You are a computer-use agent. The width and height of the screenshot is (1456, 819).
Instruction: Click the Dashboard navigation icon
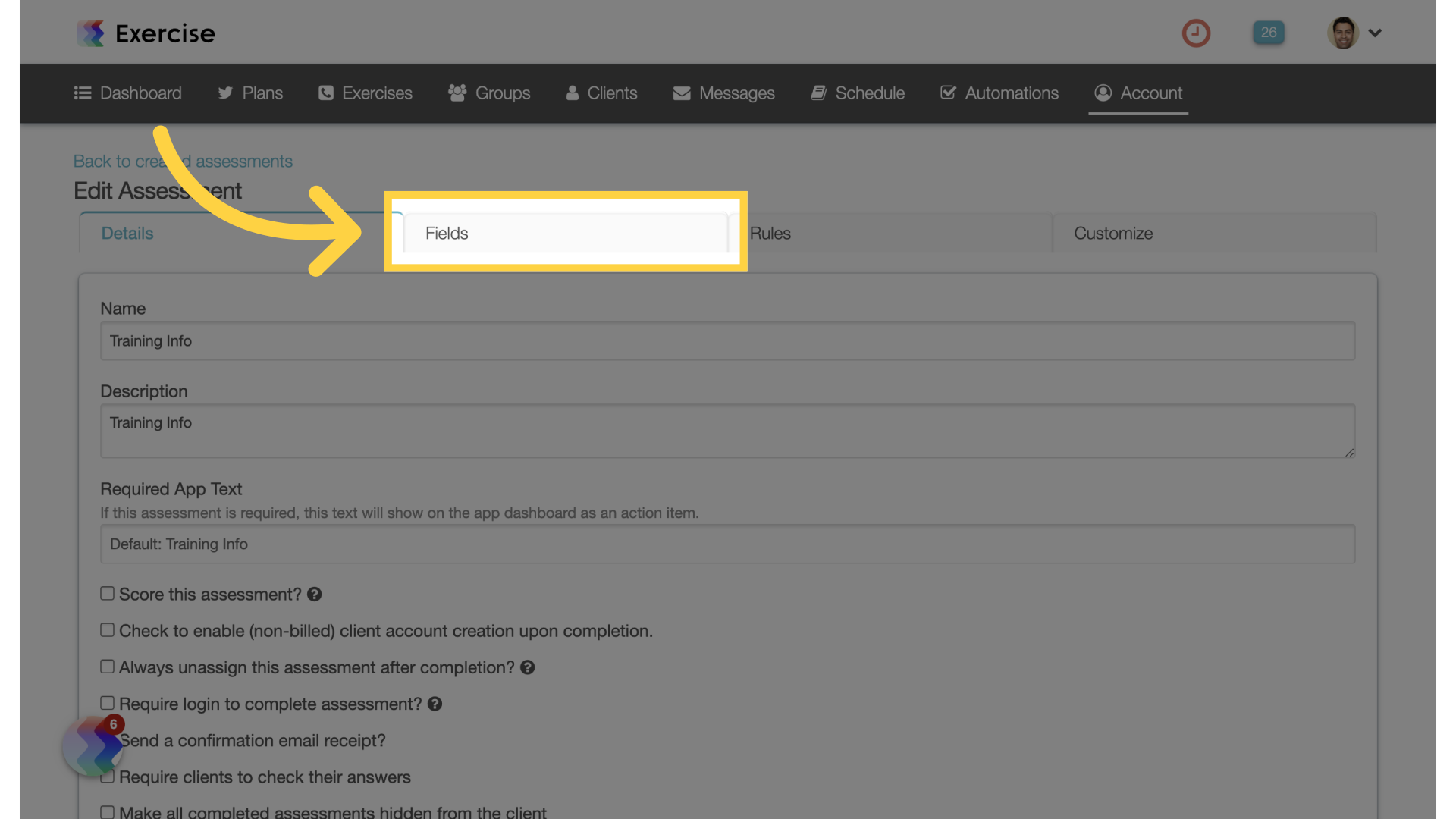(x=82, y=92)
